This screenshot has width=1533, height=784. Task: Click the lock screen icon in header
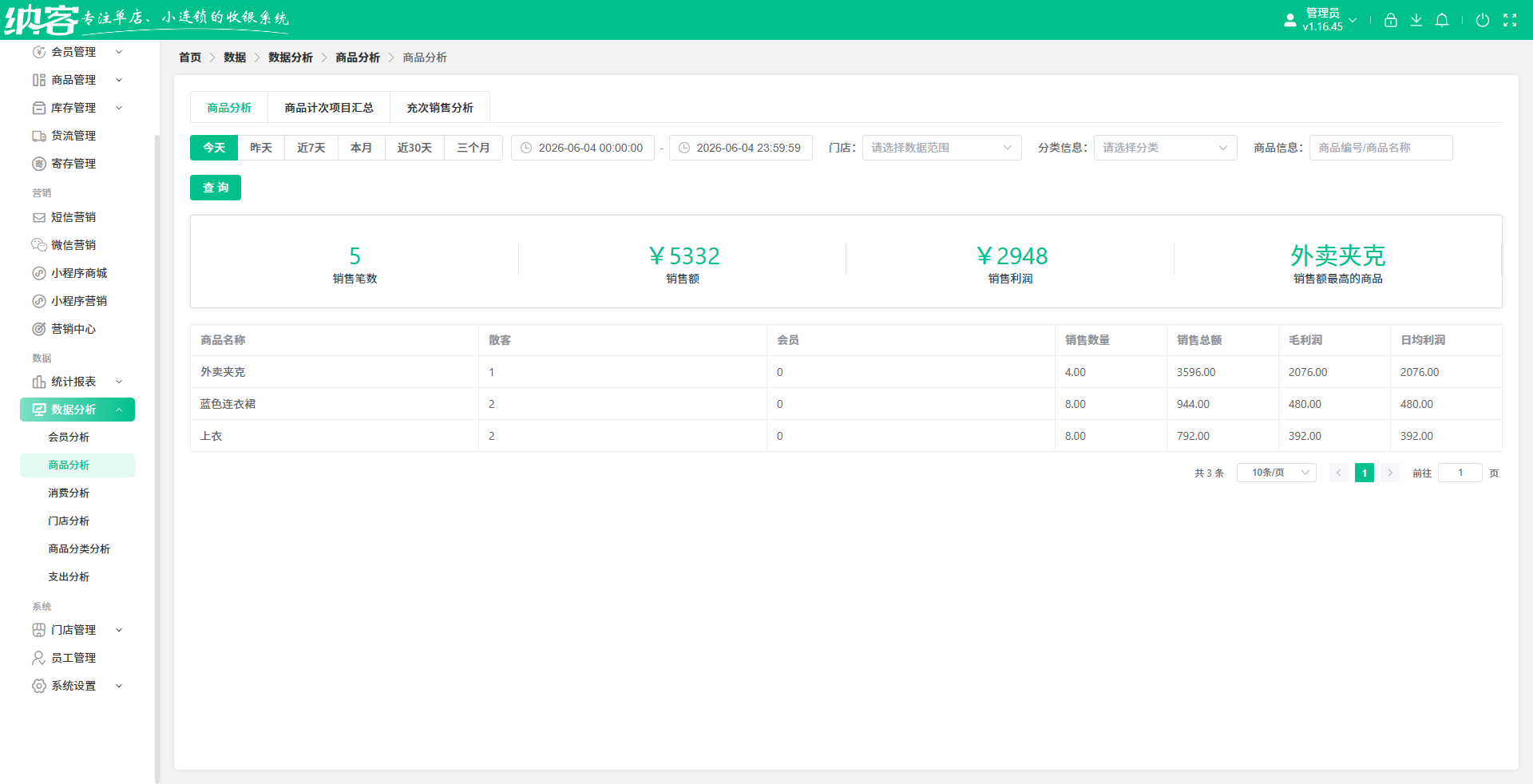[1391, 20]
